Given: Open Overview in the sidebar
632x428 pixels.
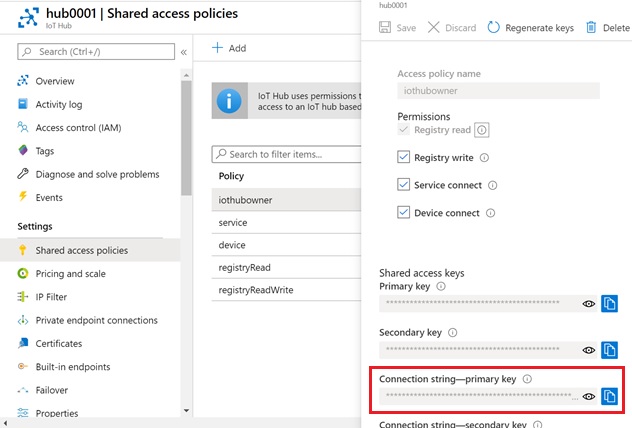Looking at the screenshot, I should coord(55,81).
